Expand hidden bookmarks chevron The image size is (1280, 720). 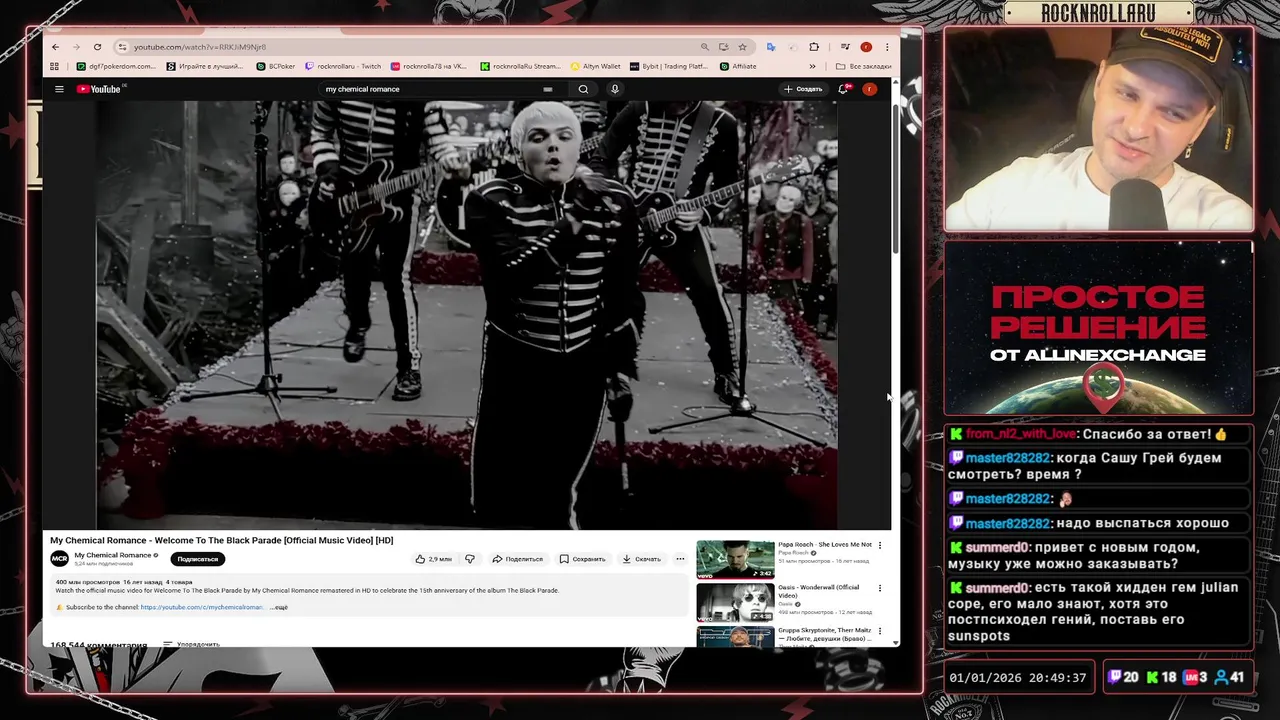tap(812, 66)
